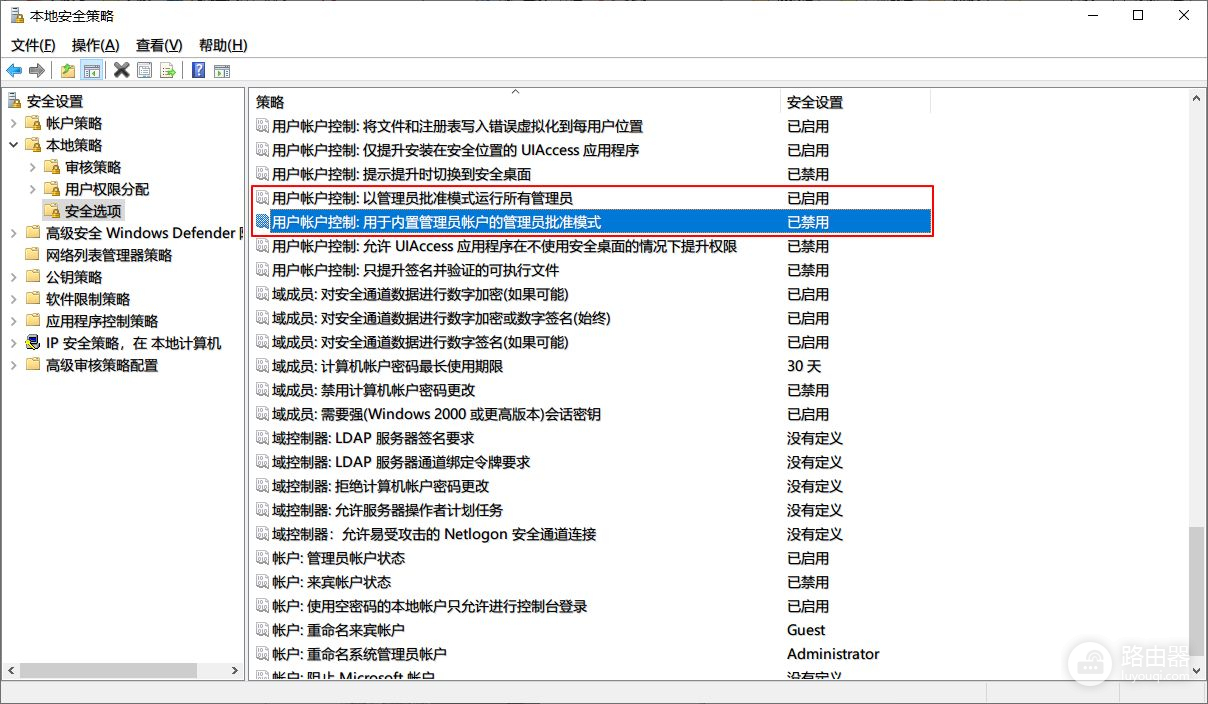Click the 高级审核策略配置 folder icon
This screenshot has width=1208, height=704.
click(34, 365)
